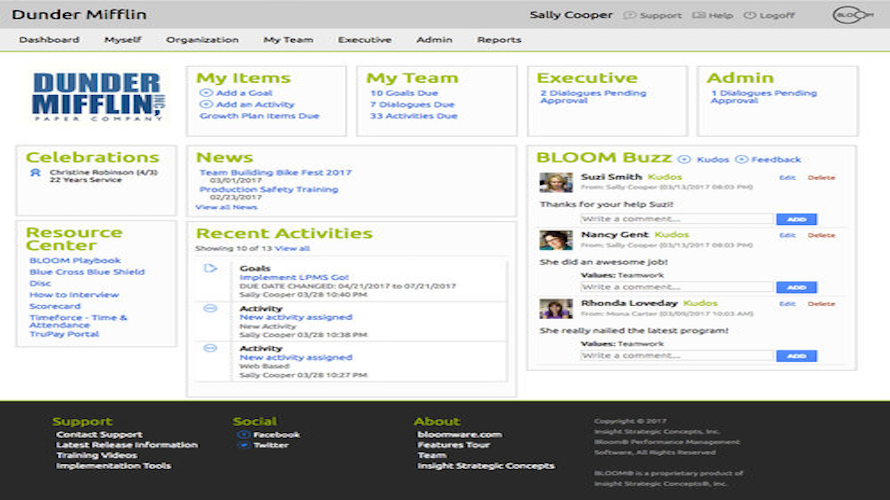Image resolution: width=890 pixels, height=500 pixels.
Task: Click the Facebook icon in the footer
Action: point(244,435)
